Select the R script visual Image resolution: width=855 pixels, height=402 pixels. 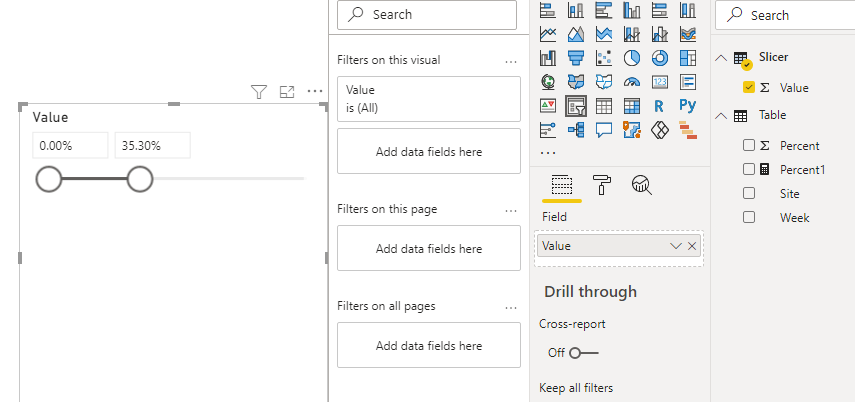(x=660, y=105)
